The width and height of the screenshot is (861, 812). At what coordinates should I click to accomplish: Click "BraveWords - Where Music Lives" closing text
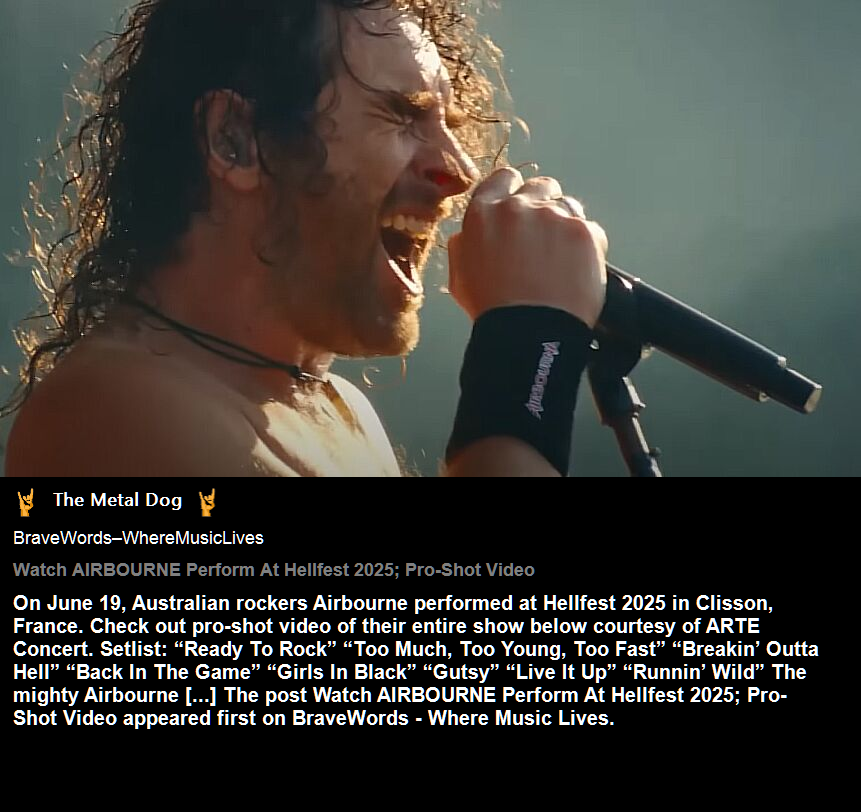click(x=454, y=719)
